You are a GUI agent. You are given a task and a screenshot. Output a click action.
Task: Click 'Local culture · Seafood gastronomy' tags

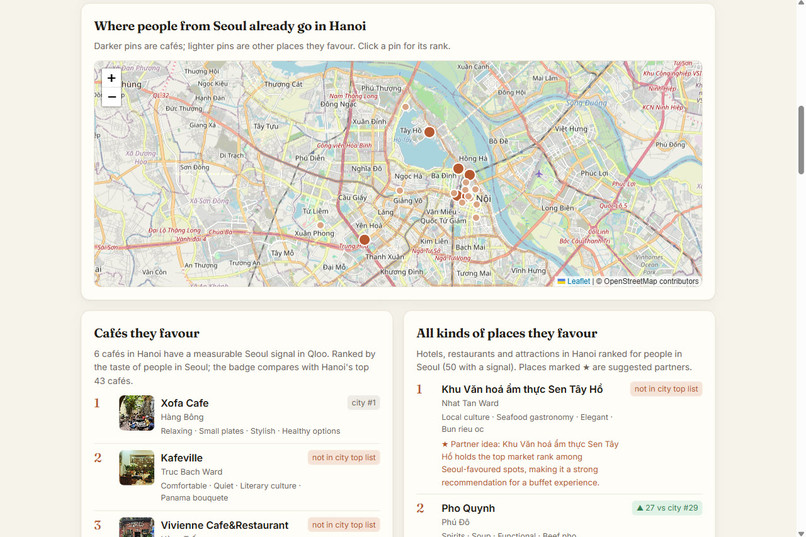point(527,423)
